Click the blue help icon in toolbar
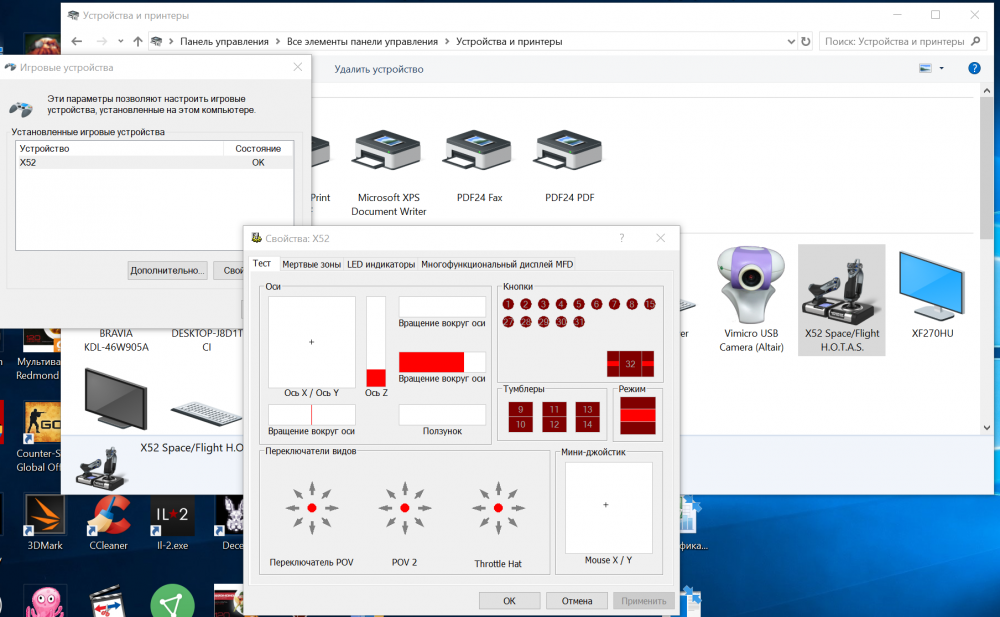 point(974,69)
